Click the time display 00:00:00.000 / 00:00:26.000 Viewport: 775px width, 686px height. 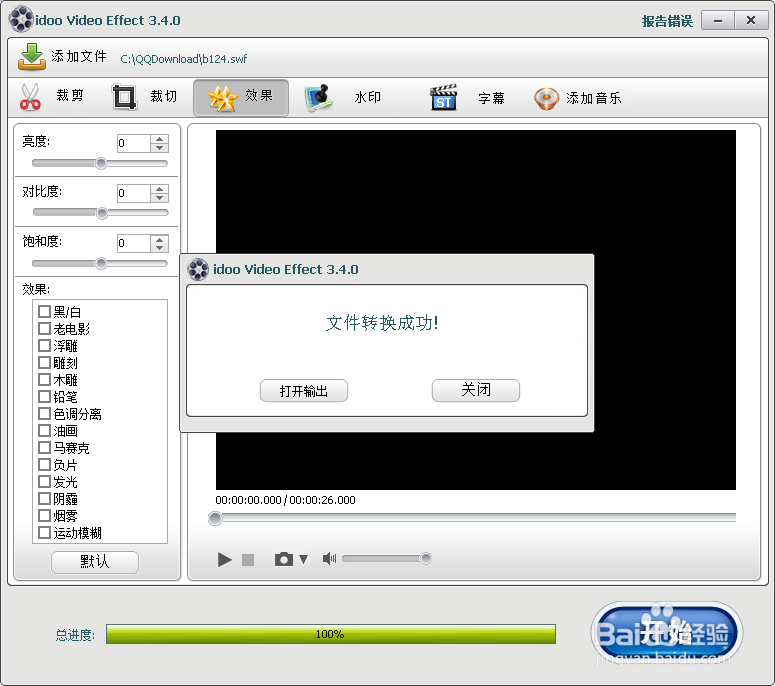(x=285, y=500)
